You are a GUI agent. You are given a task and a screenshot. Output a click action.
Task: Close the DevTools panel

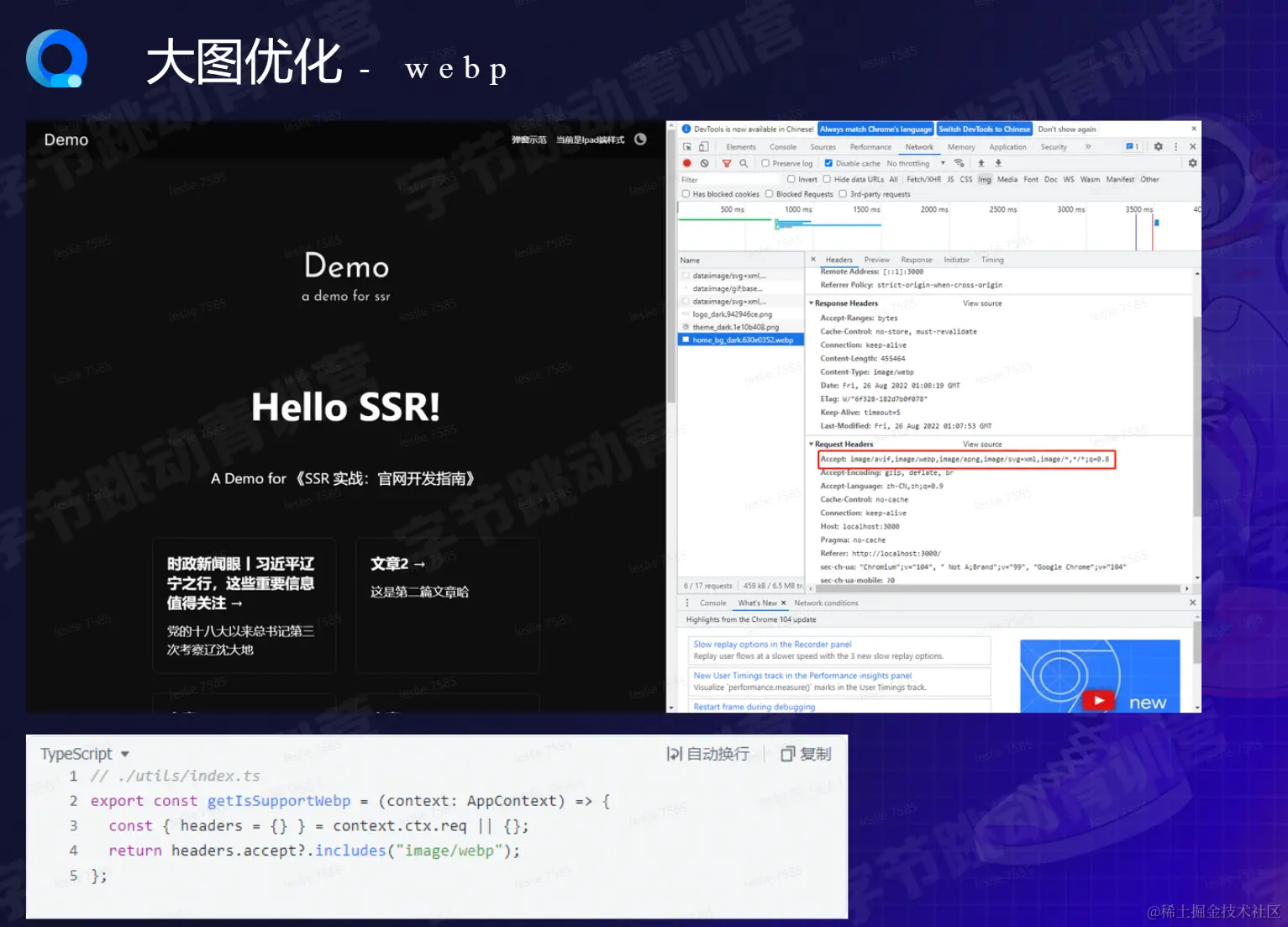pyautogui.click(x=1192, y=146)
